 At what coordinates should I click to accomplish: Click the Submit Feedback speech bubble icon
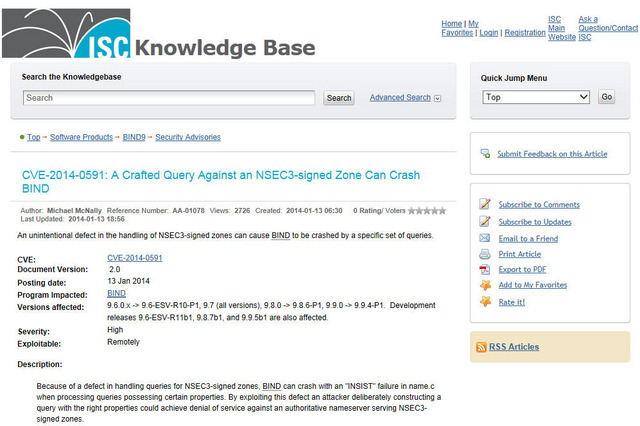coord(485,154)
